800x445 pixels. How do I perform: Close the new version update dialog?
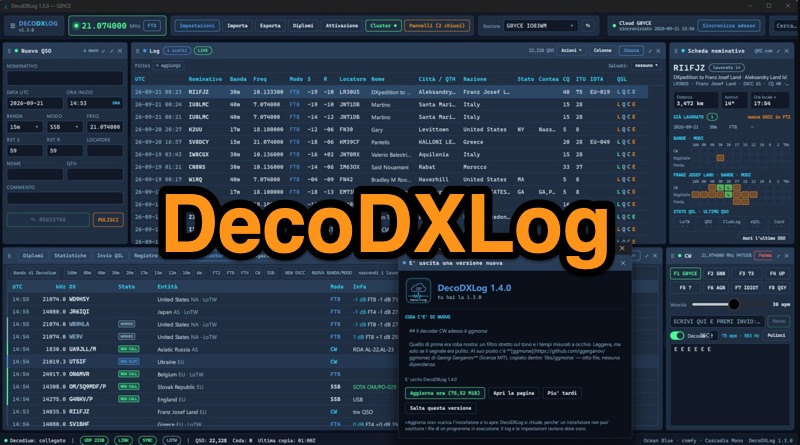[623, 263]
